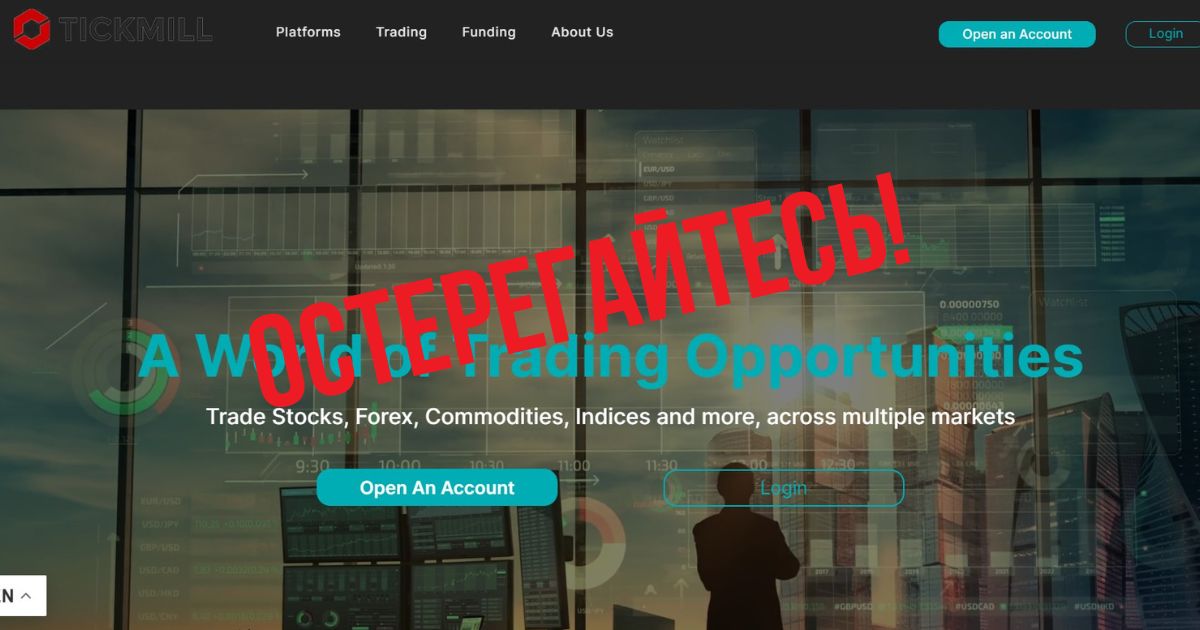Click the 0.00000750 value on right
1200x630 pixels.
click(x=968, y=305)
